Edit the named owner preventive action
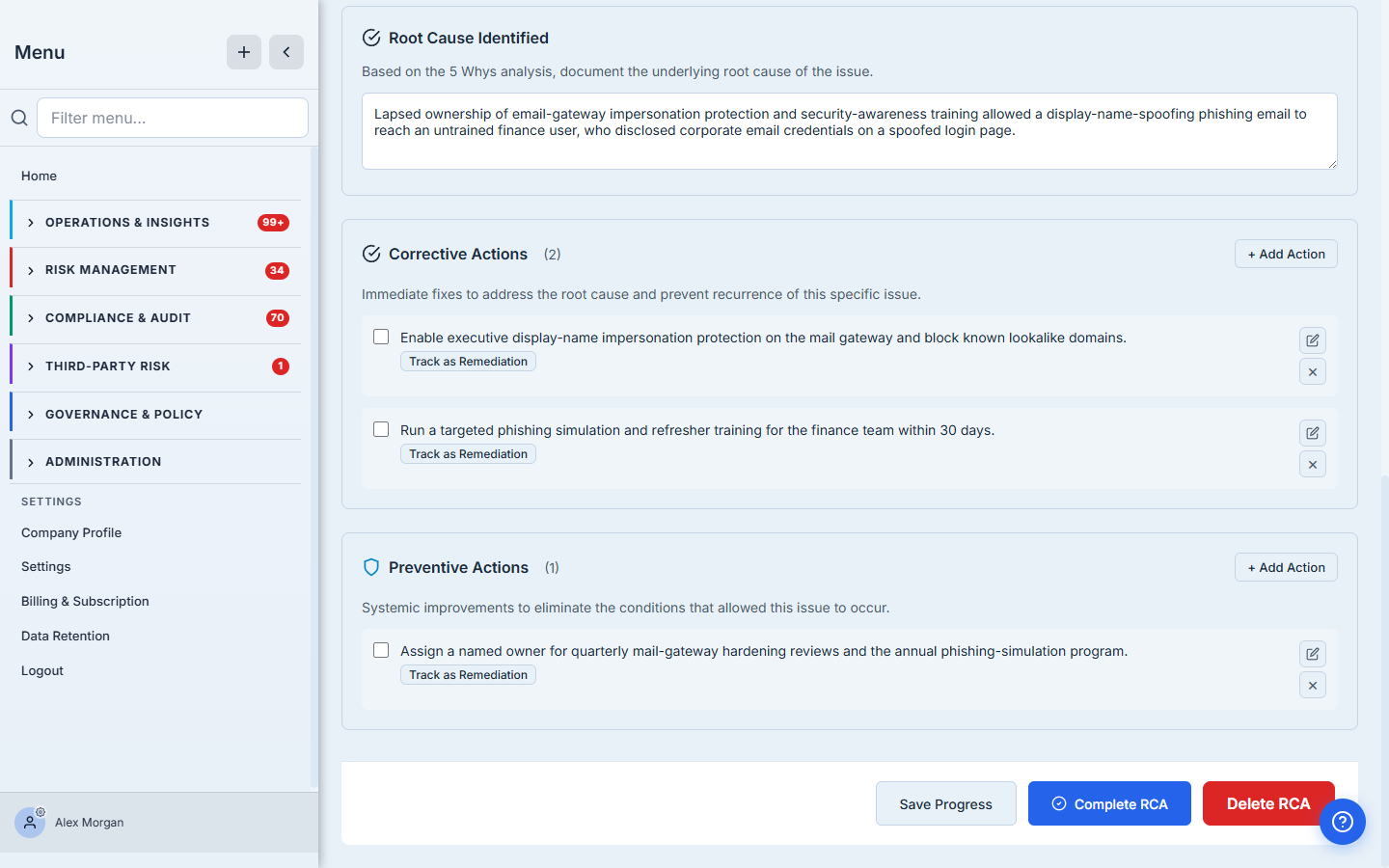 (1313, 654)
